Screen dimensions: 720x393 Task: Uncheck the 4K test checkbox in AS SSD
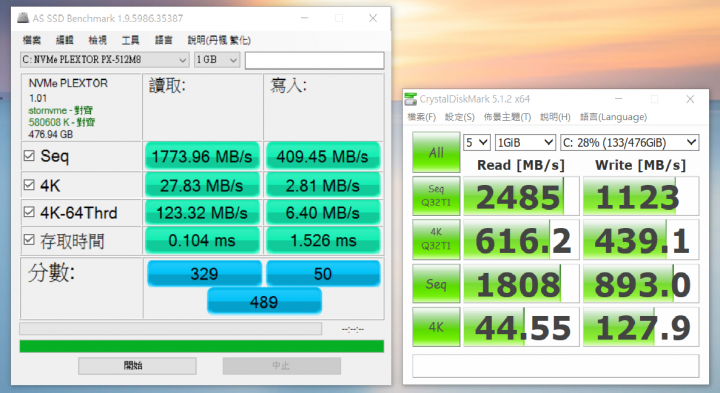[29, 185]
